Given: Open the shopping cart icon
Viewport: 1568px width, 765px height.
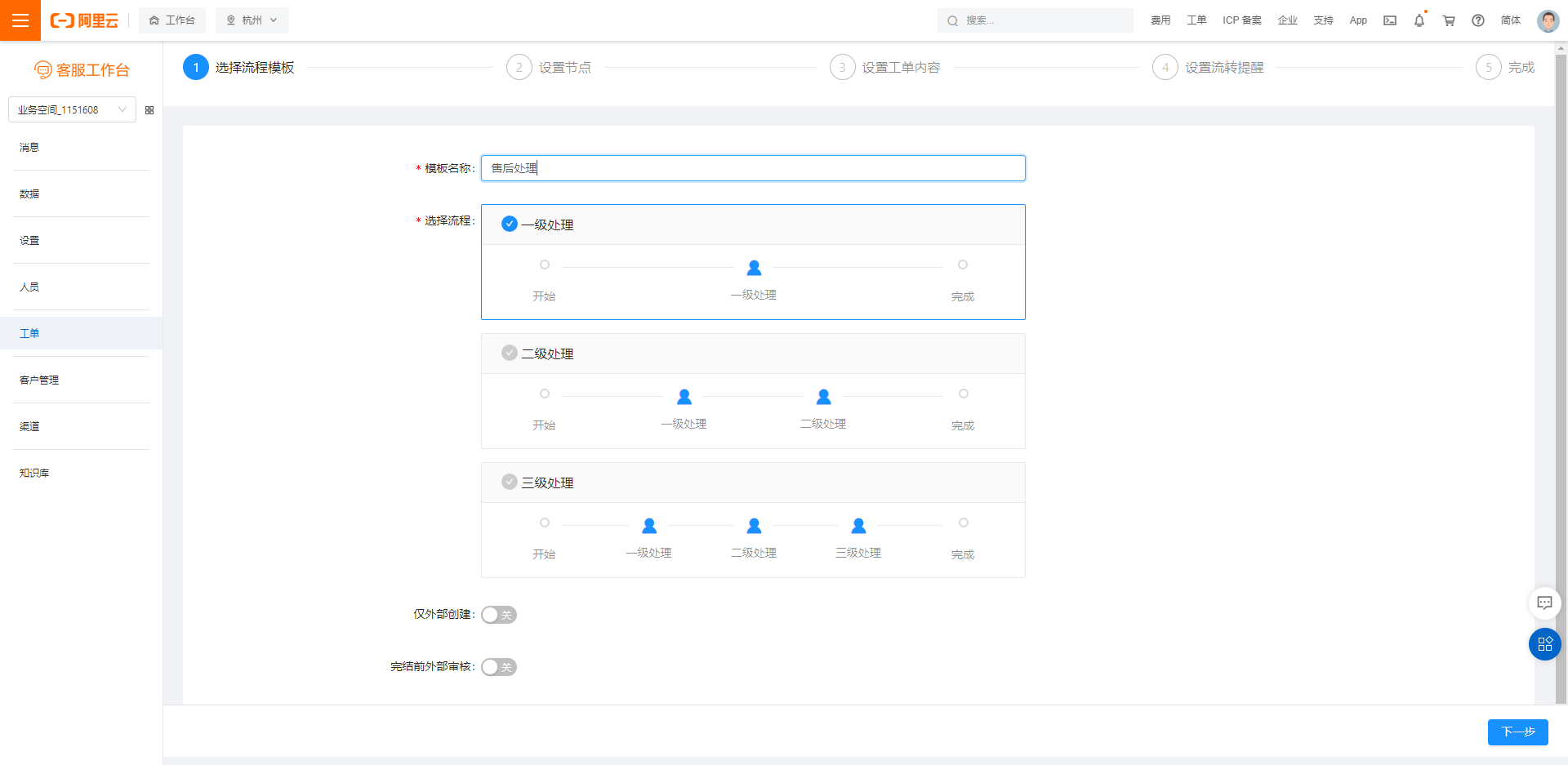Looking at the screenshot, I should click(x=1449, y=20).
